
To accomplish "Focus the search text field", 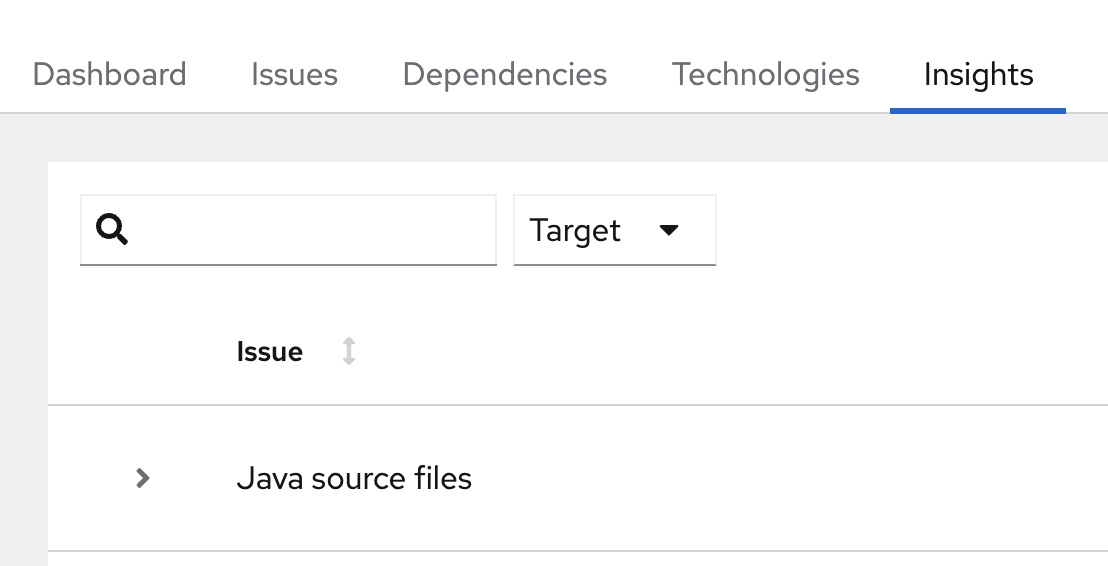I will (x=310, y=231).
